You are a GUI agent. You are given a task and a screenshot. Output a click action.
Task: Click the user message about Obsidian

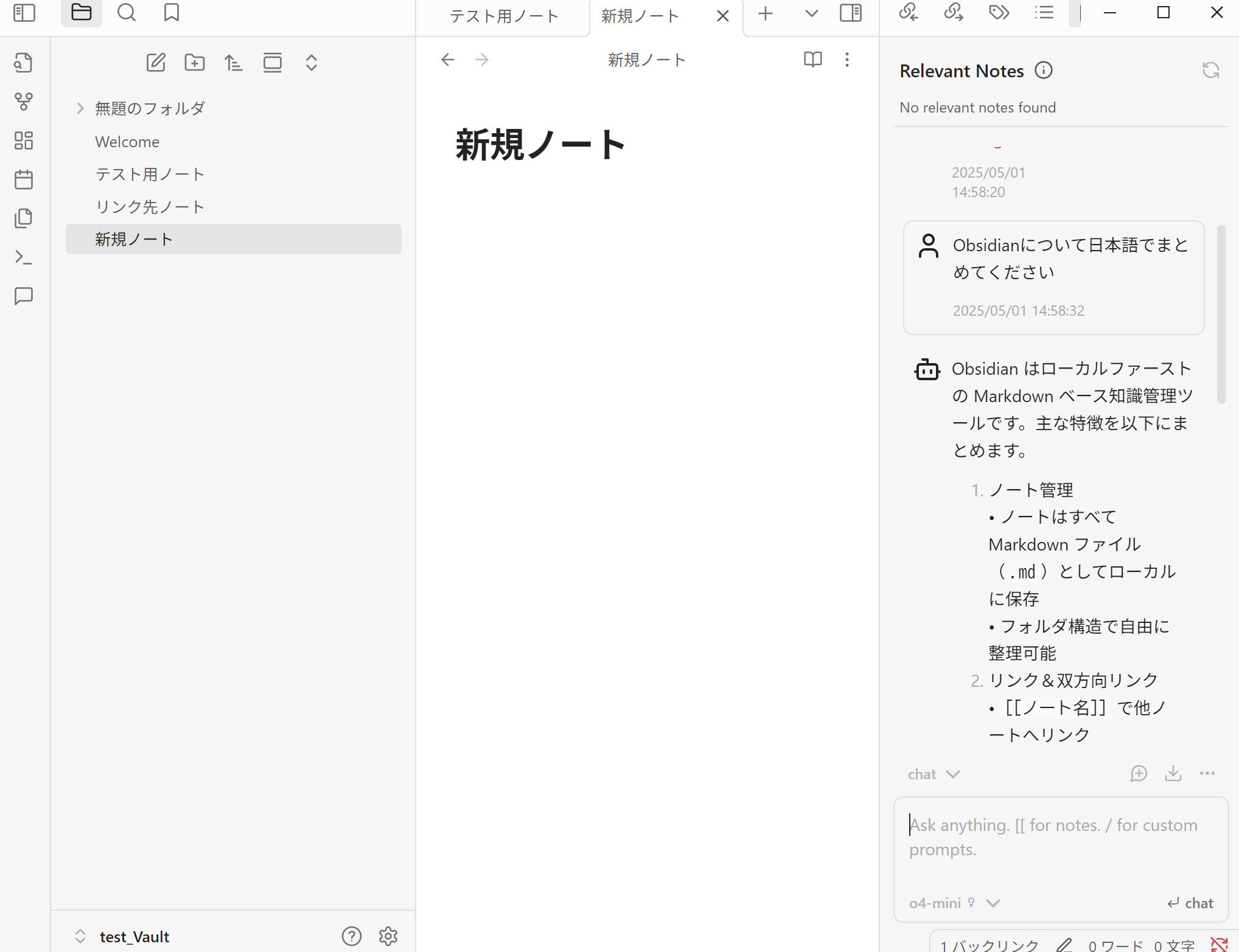click(x=1054, y=277)
